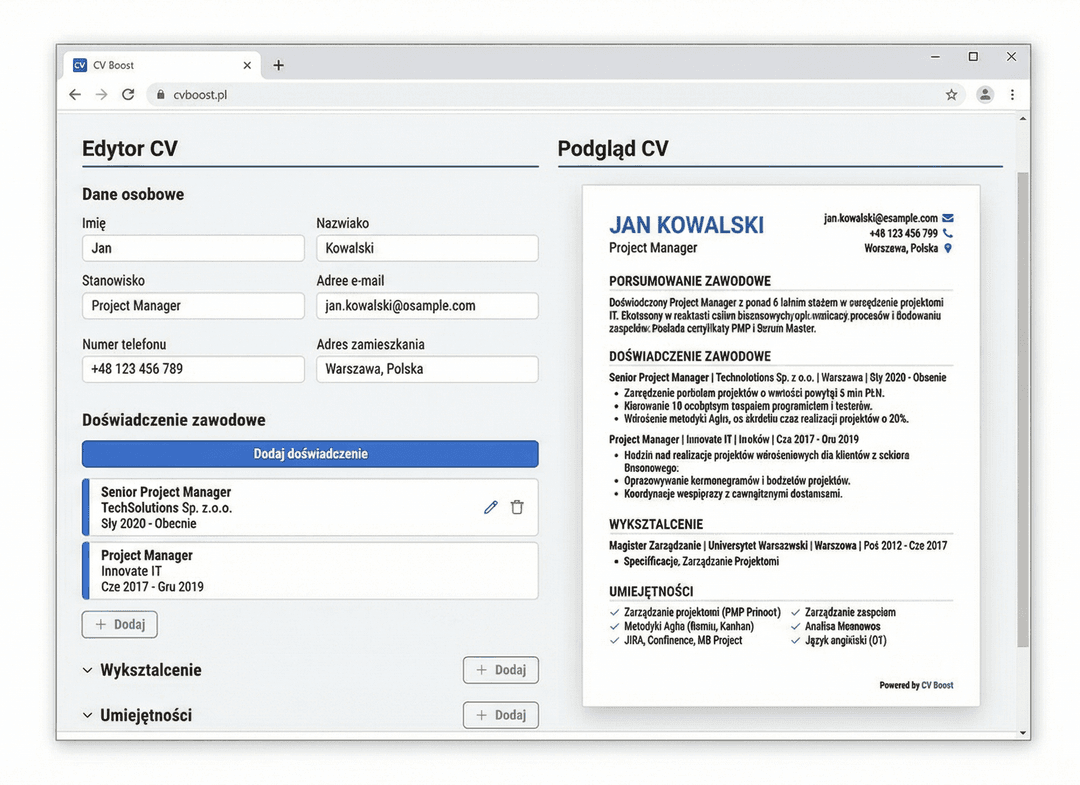Click the browser back arrow

(x=75, y=94)
